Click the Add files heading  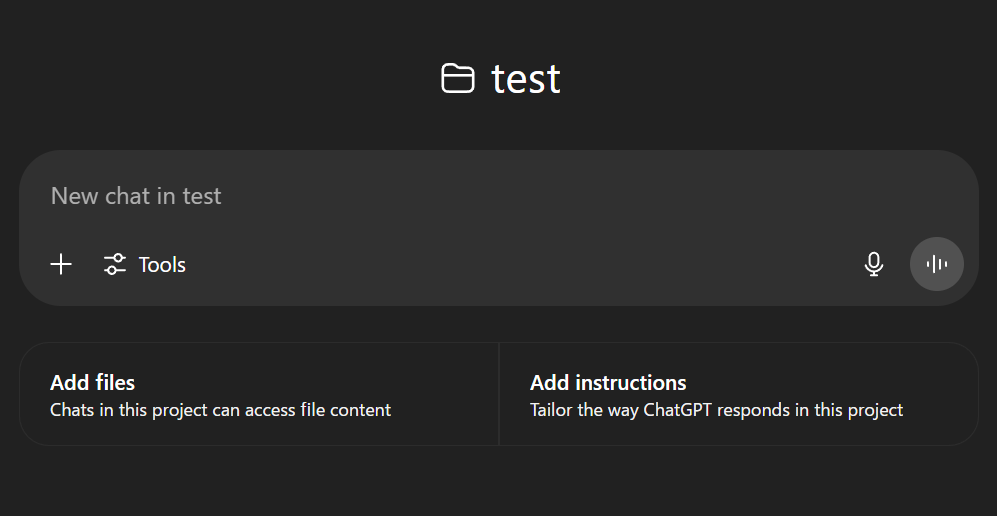[x=92, y=383]
